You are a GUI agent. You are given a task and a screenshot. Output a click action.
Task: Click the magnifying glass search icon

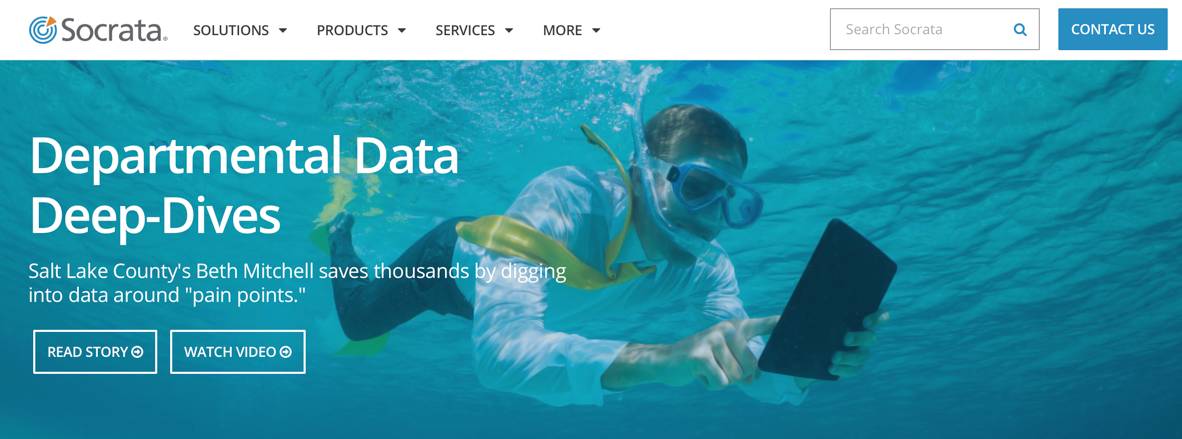pyautogui.click(x=1020, y=30)
